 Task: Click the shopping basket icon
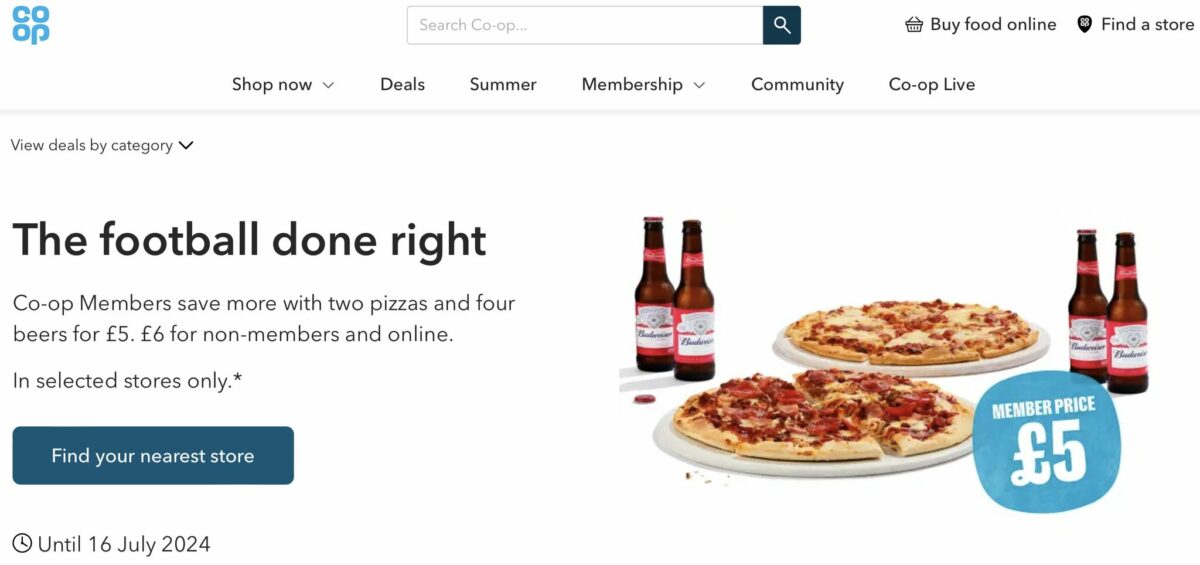pyautogui.click(x=914, y=25)
